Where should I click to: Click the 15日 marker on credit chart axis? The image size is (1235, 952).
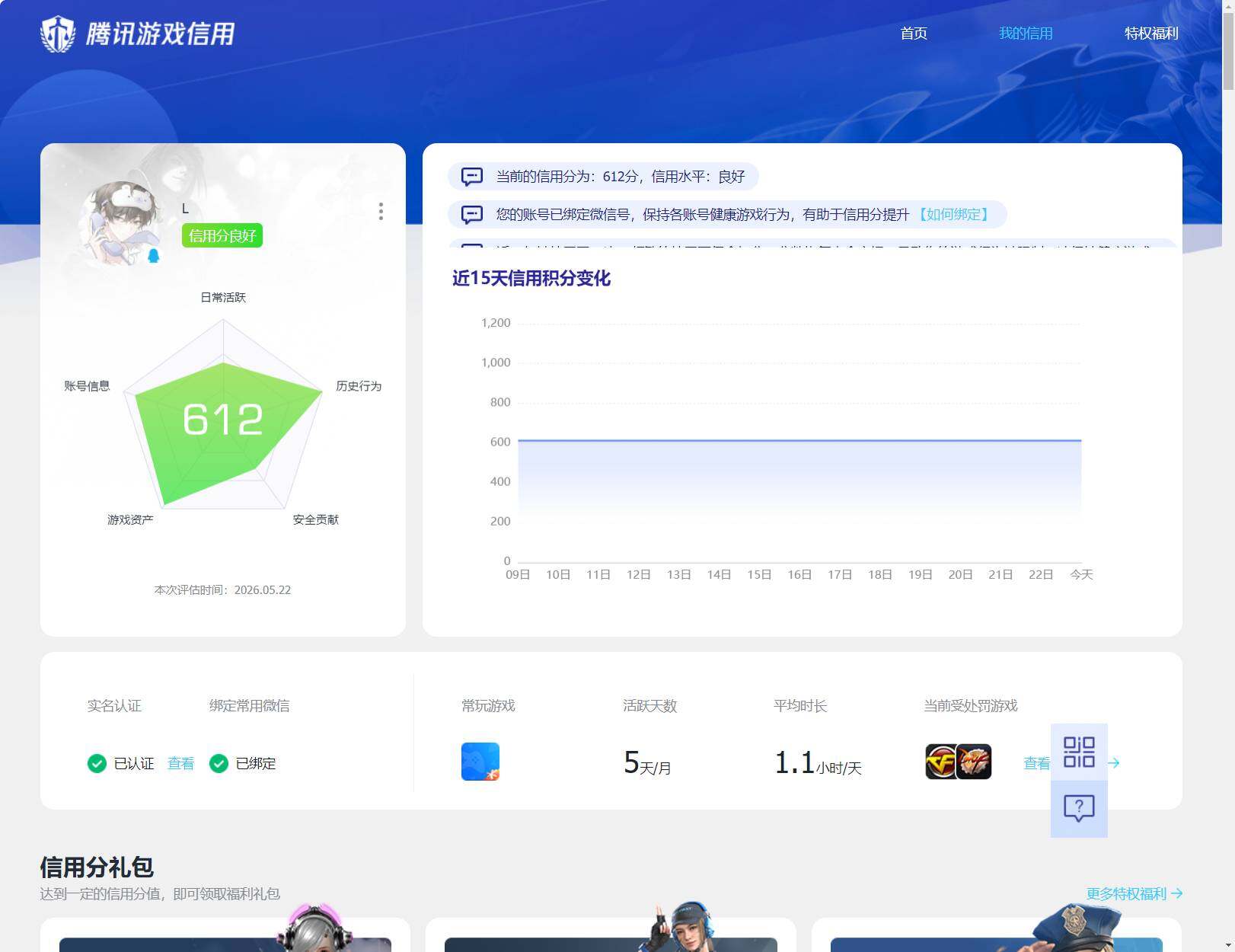tap(759, 574)
